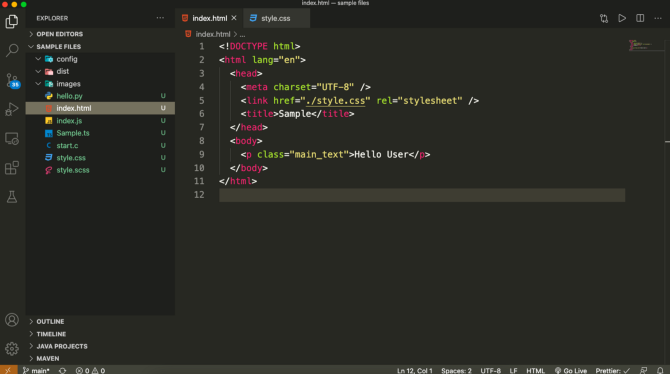Change end of line sequence LF
This screenshot has height=374, width=670.
(514, 371)
